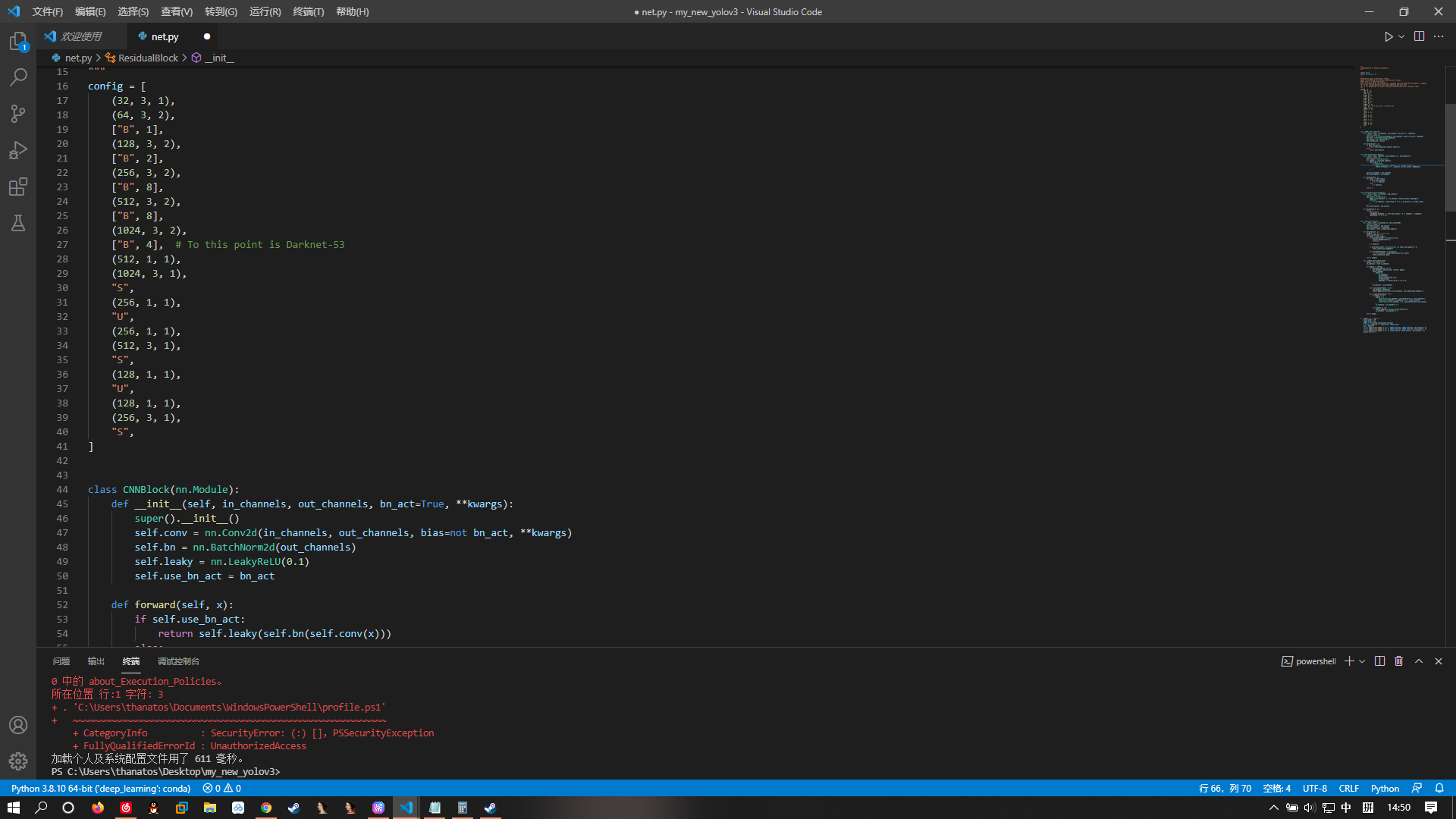Open notifications bell in status bar
This screenshot has width=1456, height=819.
(x=1439, y=788)
